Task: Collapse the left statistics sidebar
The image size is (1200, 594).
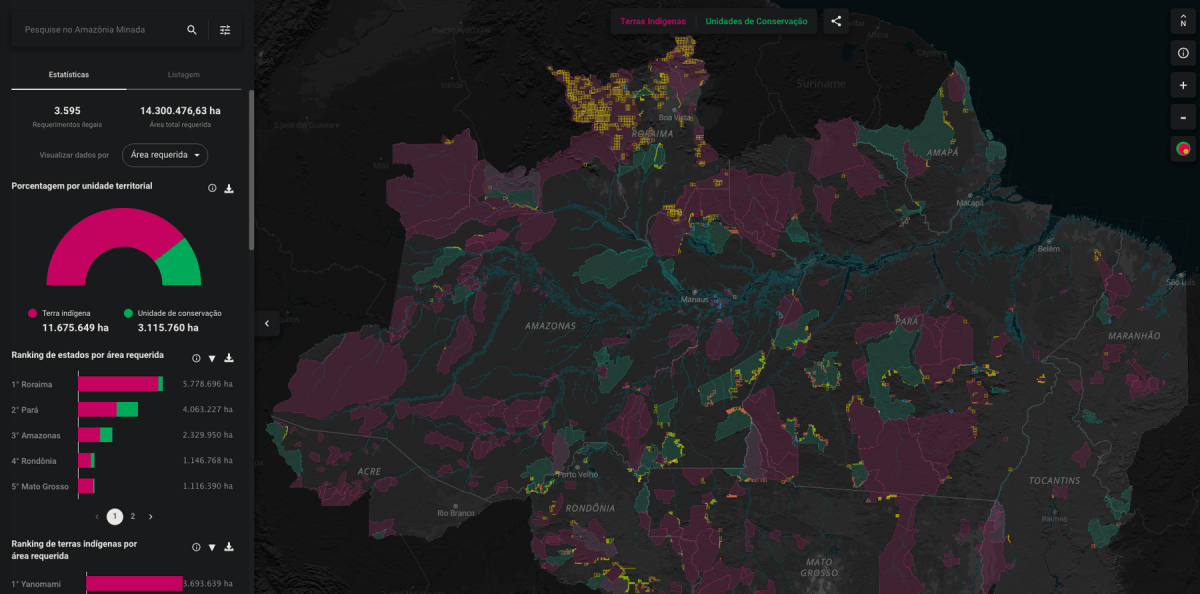Action: click(266, 323)
